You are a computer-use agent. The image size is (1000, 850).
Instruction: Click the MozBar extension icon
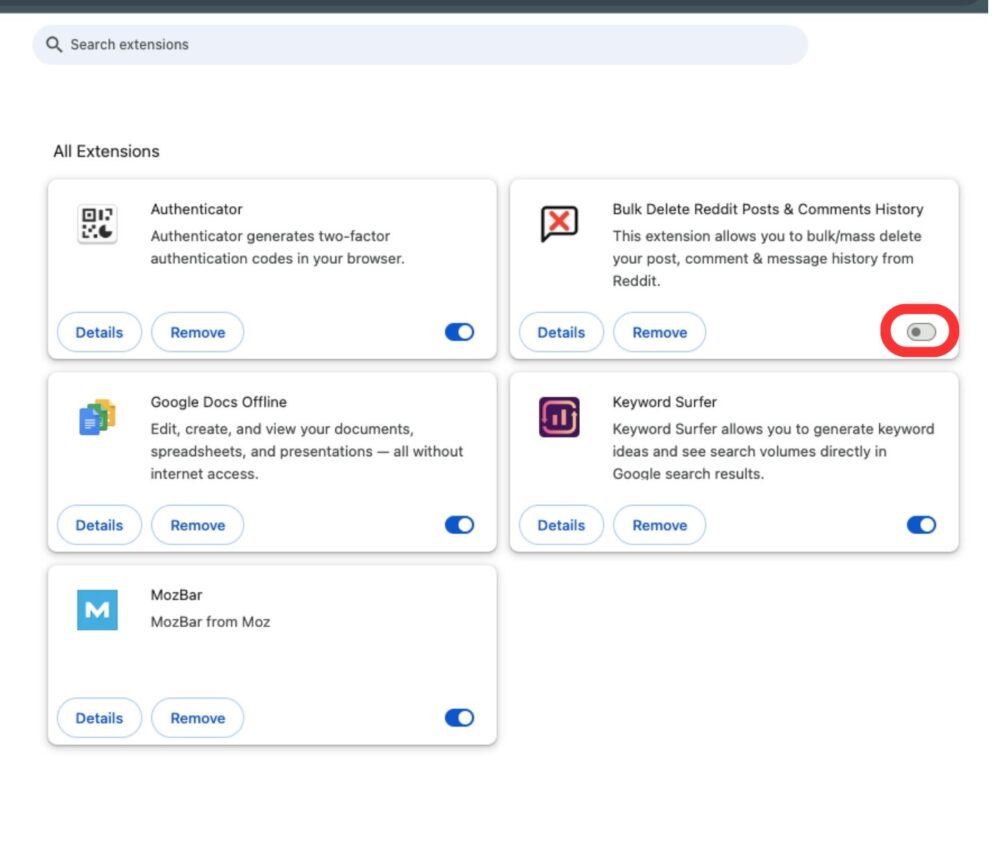94,610
